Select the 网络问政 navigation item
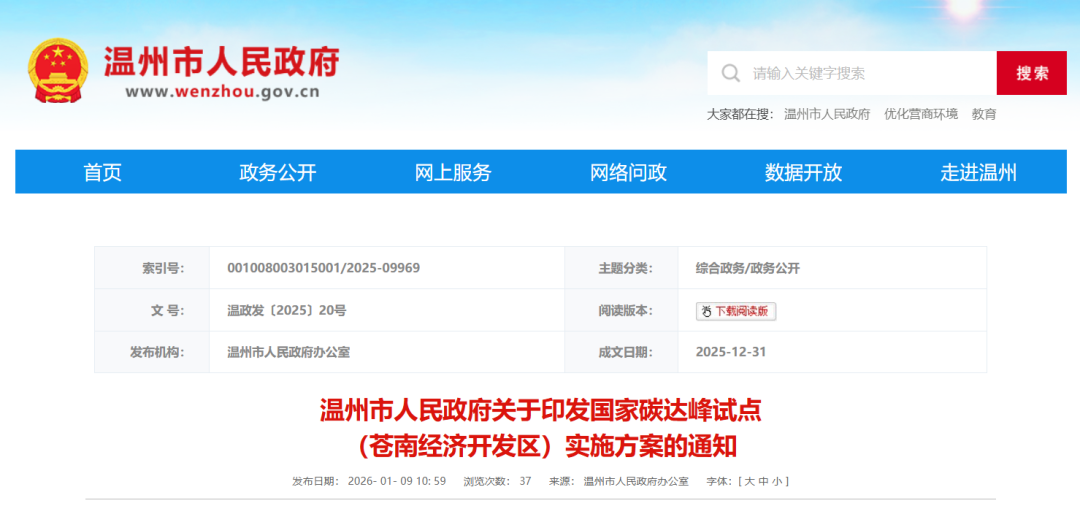The height and width of the screenshot is (506, 1080). point(628,172)
